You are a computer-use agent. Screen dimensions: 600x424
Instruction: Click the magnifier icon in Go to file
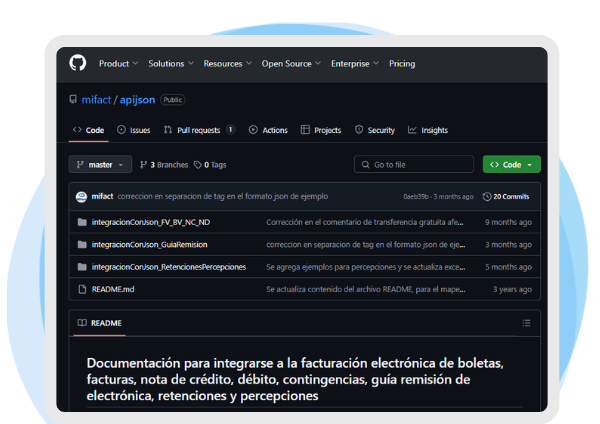[365, 165]
